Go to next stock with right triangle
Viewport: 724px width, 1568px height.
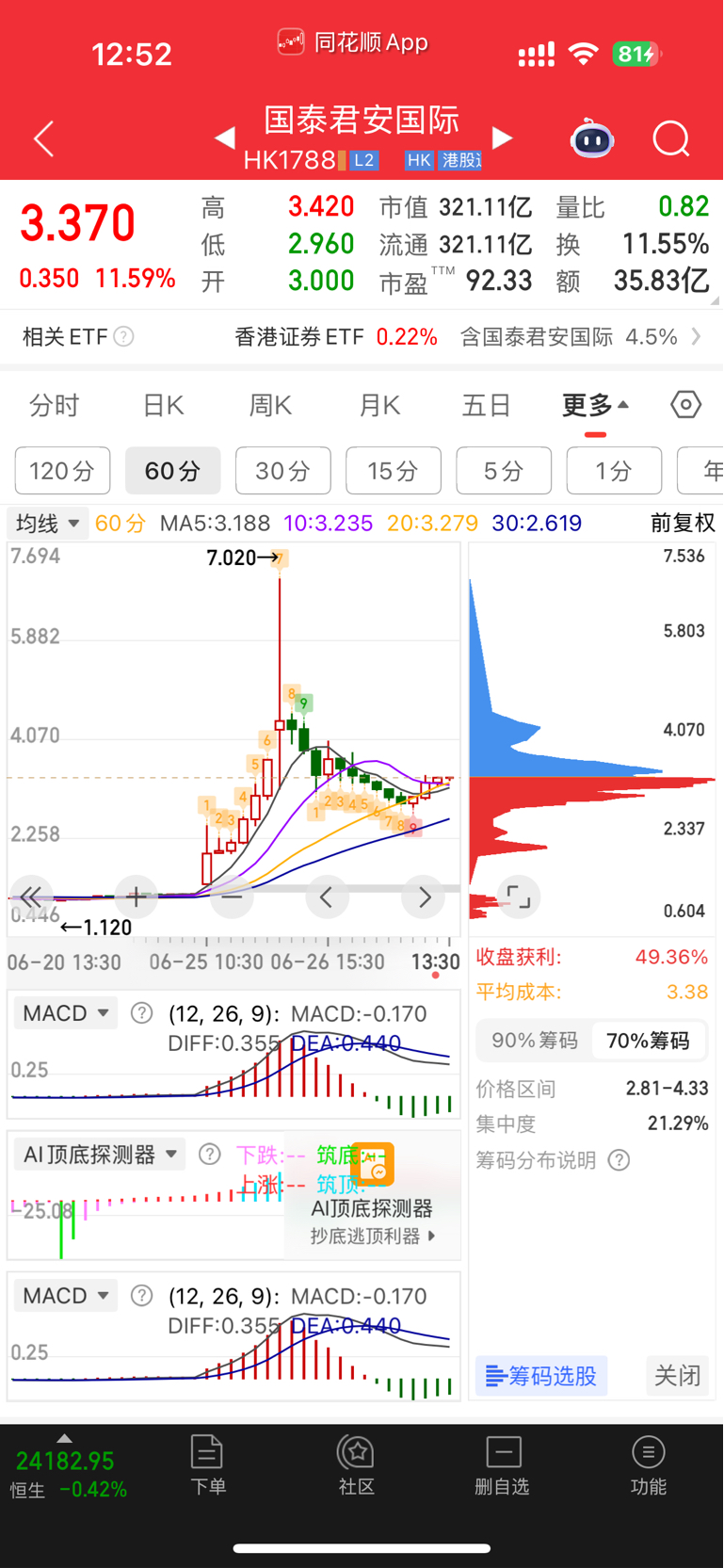click(503, 138)
